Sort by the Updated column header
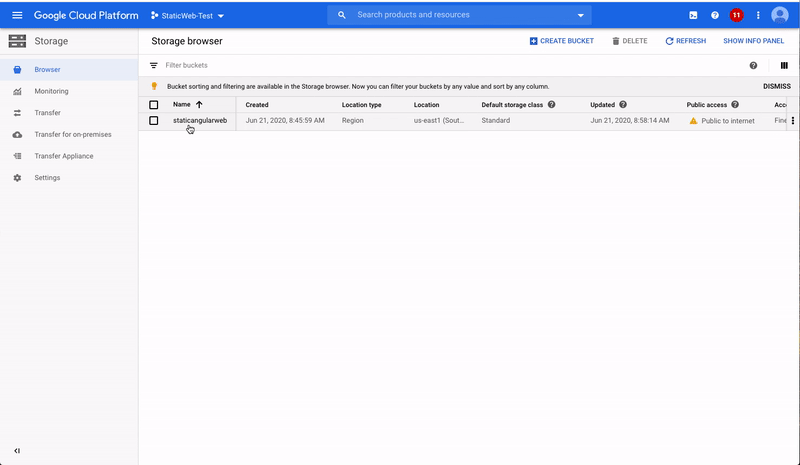The image size is (800, 465). [x=603, y=105]
